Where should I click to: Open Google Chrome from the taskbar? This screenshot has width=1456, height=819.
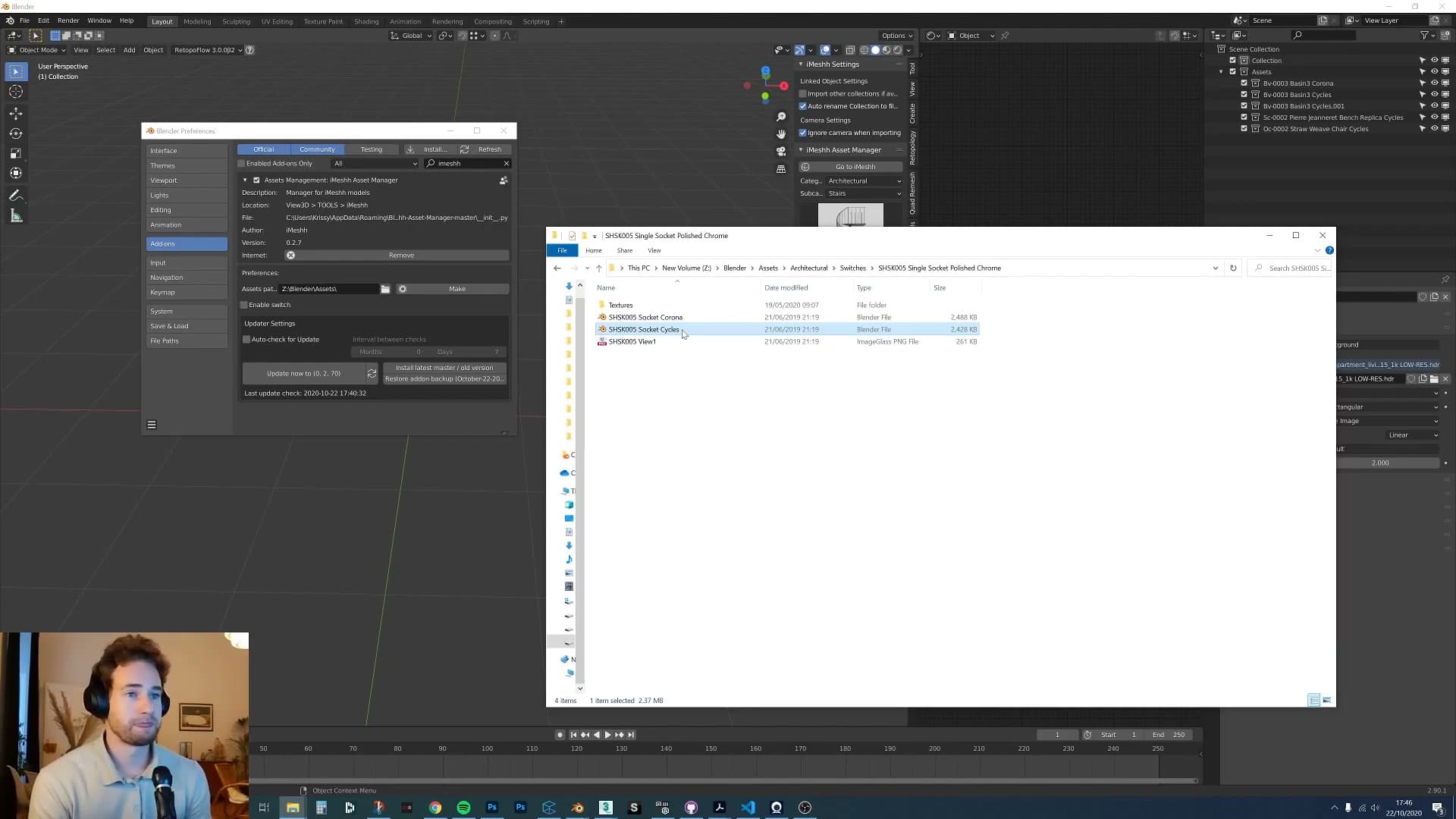[x=435, y=808]
